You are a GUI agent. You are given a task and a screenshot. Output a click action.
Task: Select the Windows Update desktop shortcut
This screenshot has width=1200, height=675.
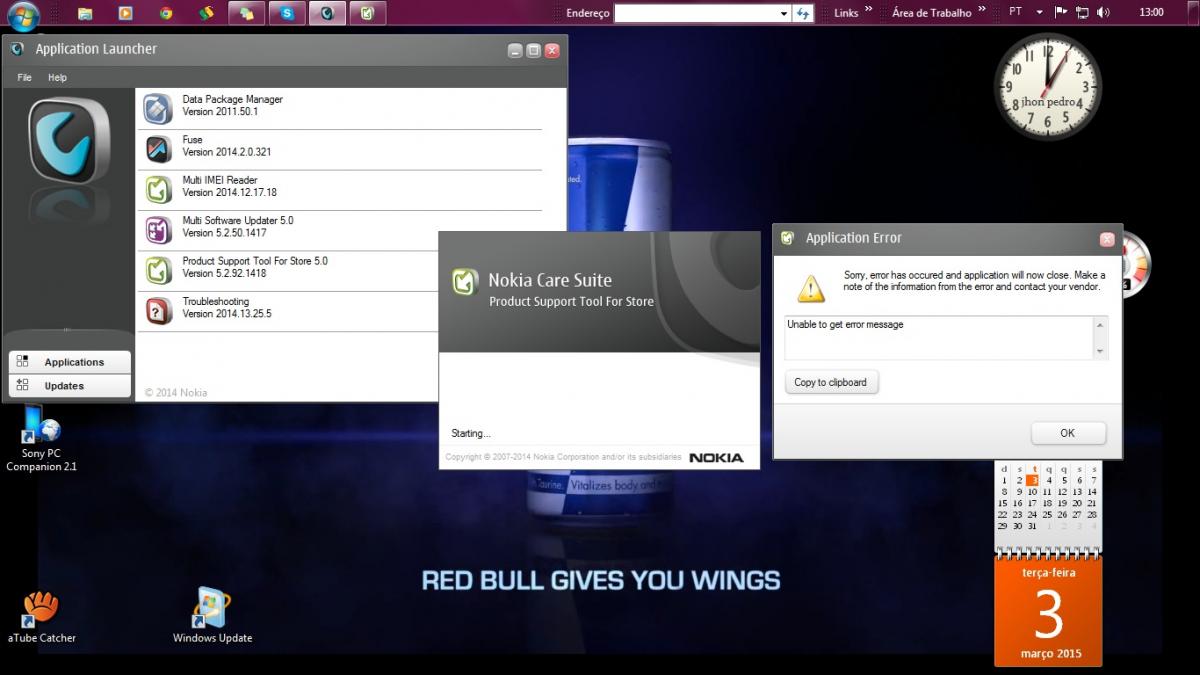coord(212,616)
